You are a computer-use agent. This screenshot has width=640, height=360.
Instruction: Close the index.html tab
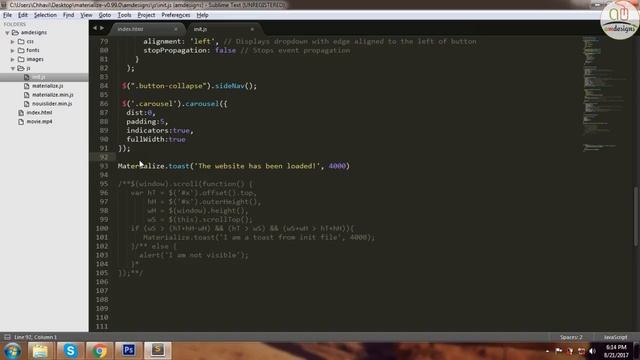[176, 29]
